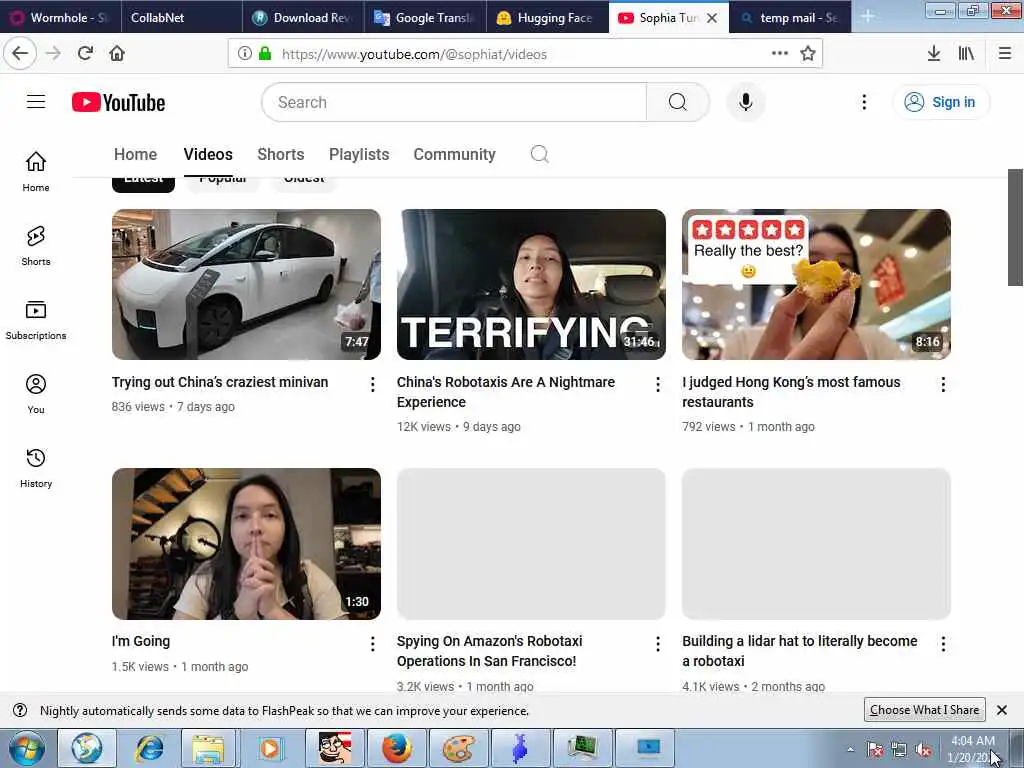Switch to the channel Shorts tab

(x=281, y=154)
